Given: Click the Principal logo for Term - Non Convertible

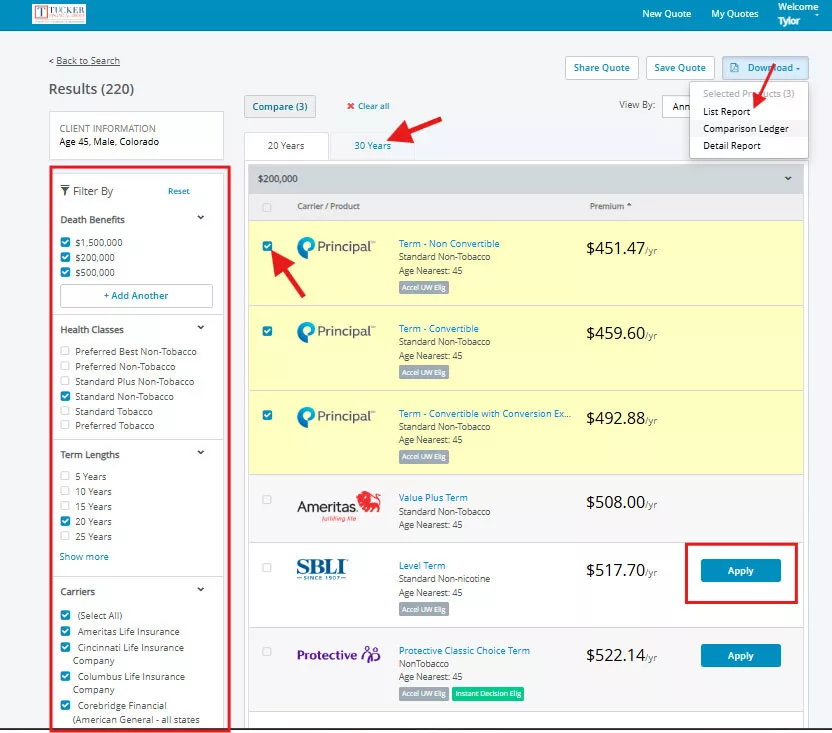Looking at the screenshot, I should [x=336, y=248].
